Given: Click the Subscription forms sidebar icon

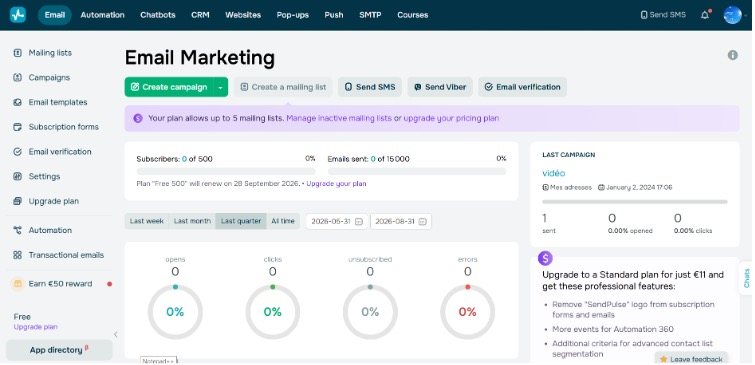Looking at the screenshot, I should 17,127.
